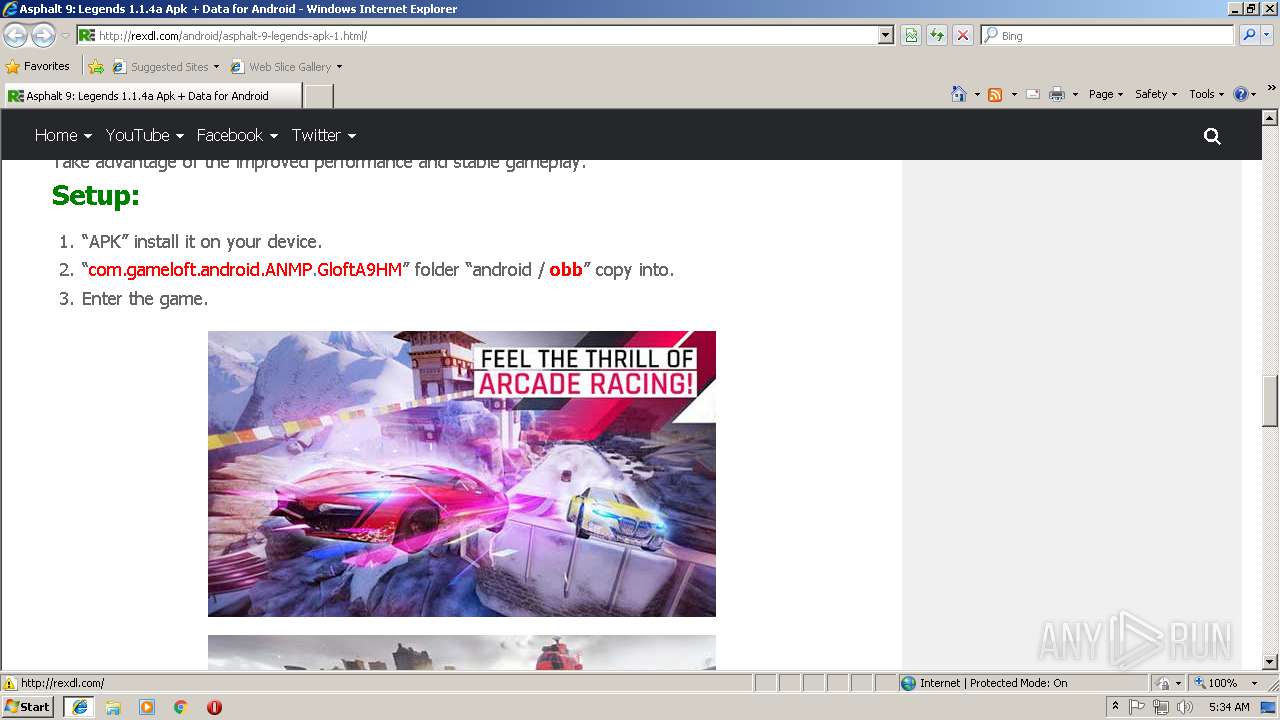Click the Setup: heading text

96,195
